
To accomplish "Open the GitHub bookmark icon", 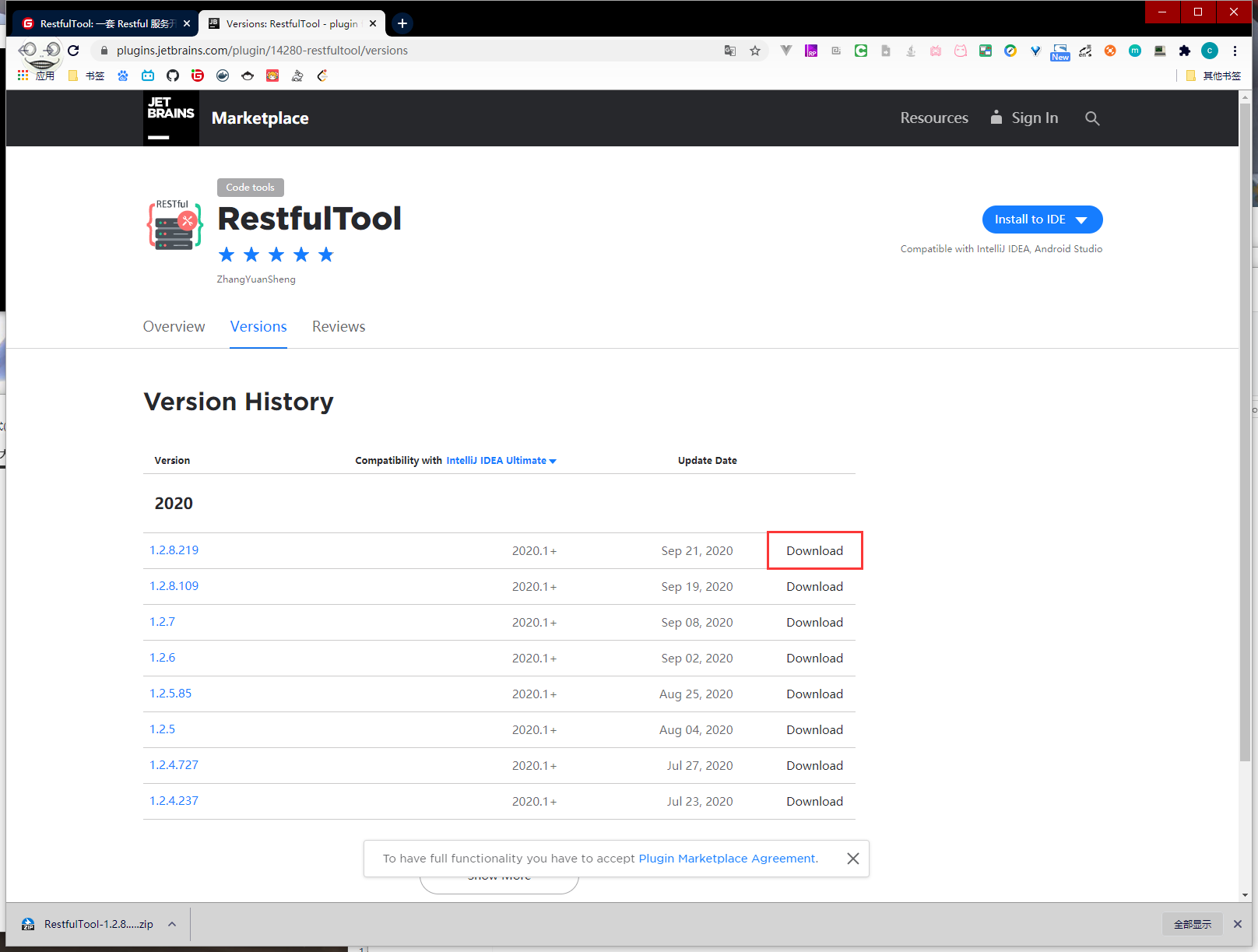I will point(173,76).
